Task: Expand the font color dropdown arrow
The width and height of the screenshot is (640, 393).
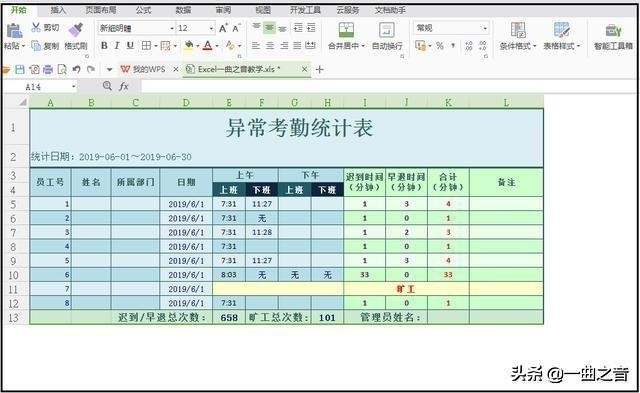Action: pos(217,46)
